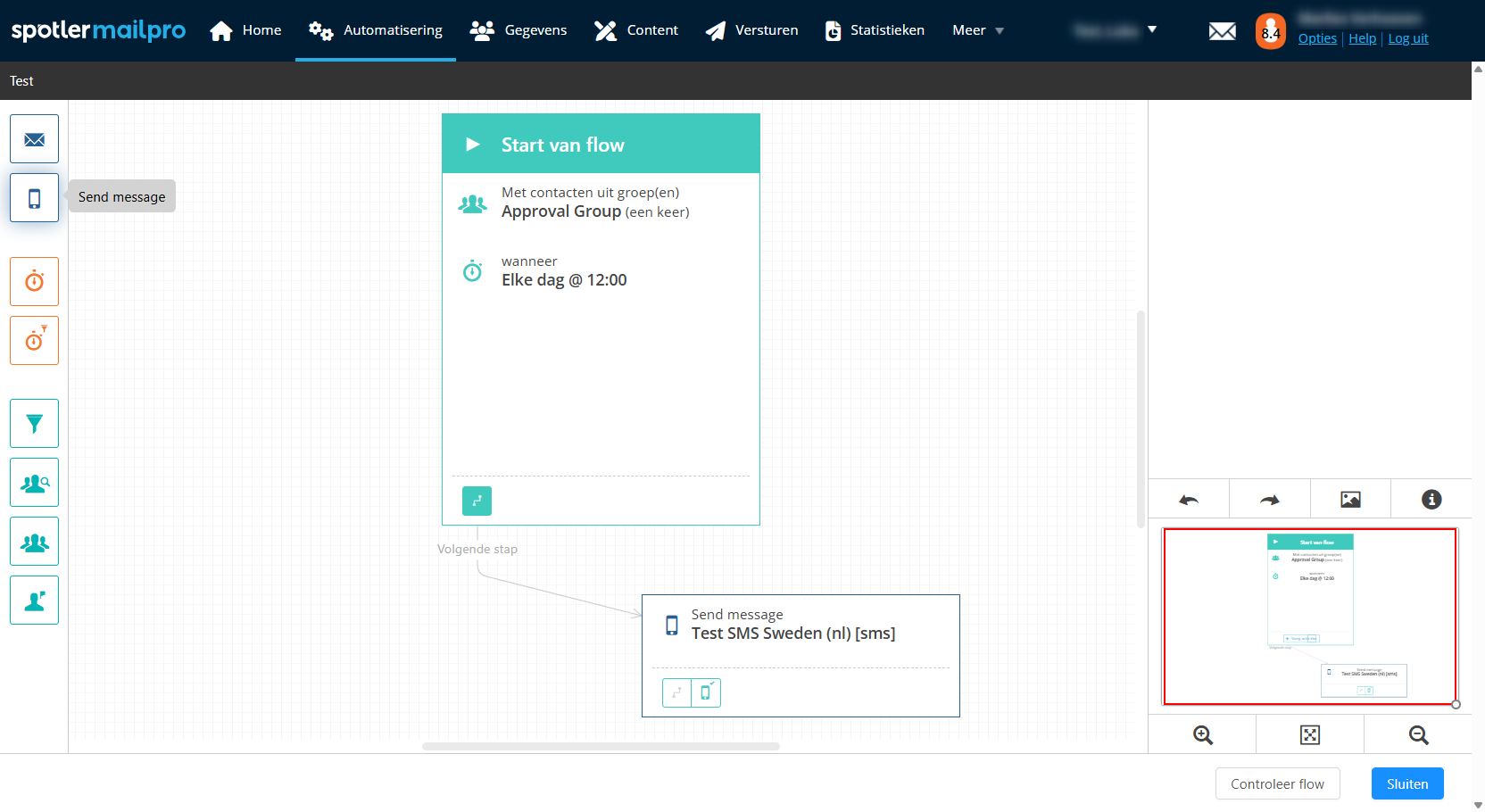Screen dimensions: 1485x812
Task: Open the Statistieken menu
Action: [x=875, y=30]
